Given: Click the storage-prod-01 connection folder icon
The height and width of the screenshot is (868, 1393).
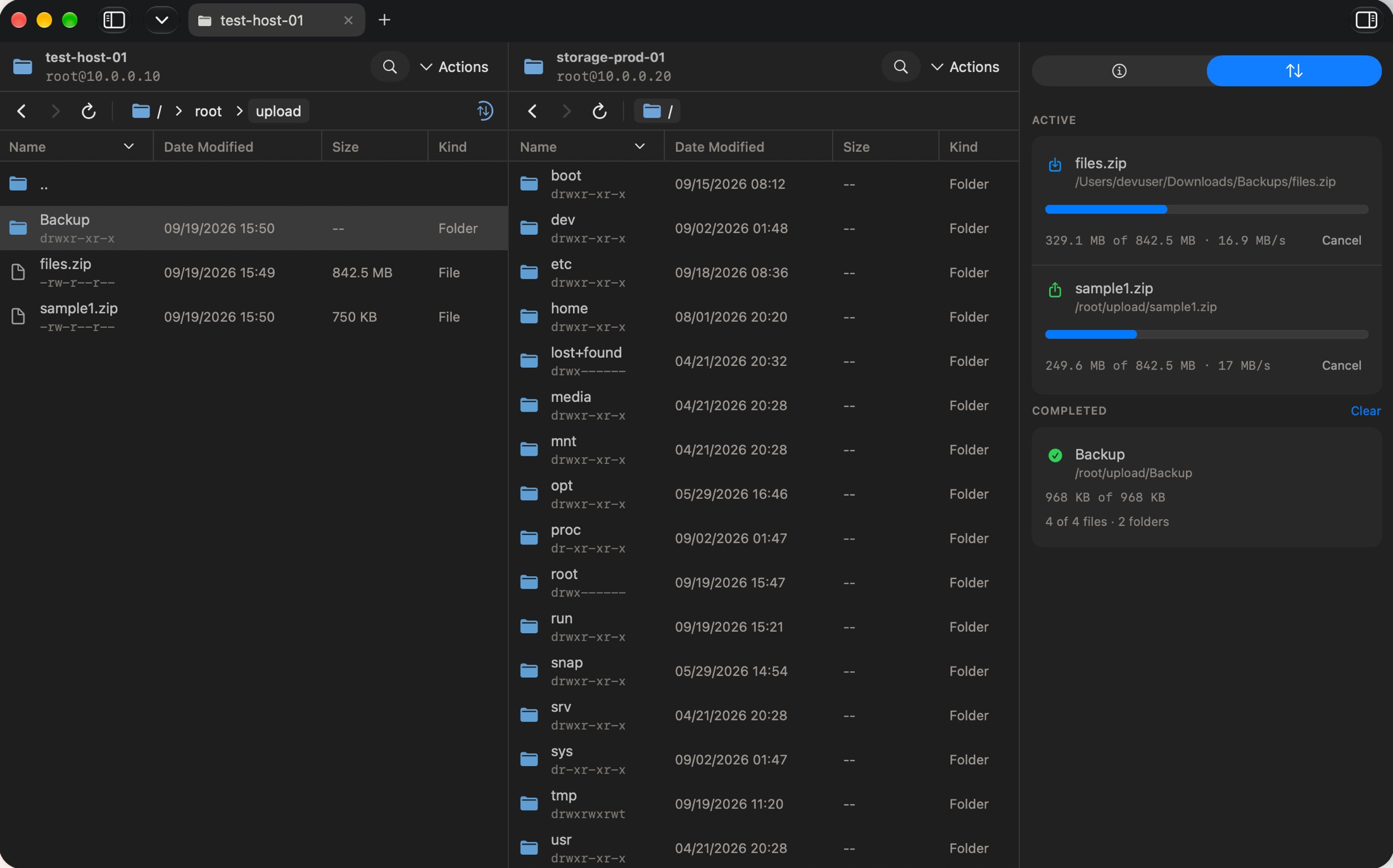Looking at the screenshot, I should pos(534,66).
